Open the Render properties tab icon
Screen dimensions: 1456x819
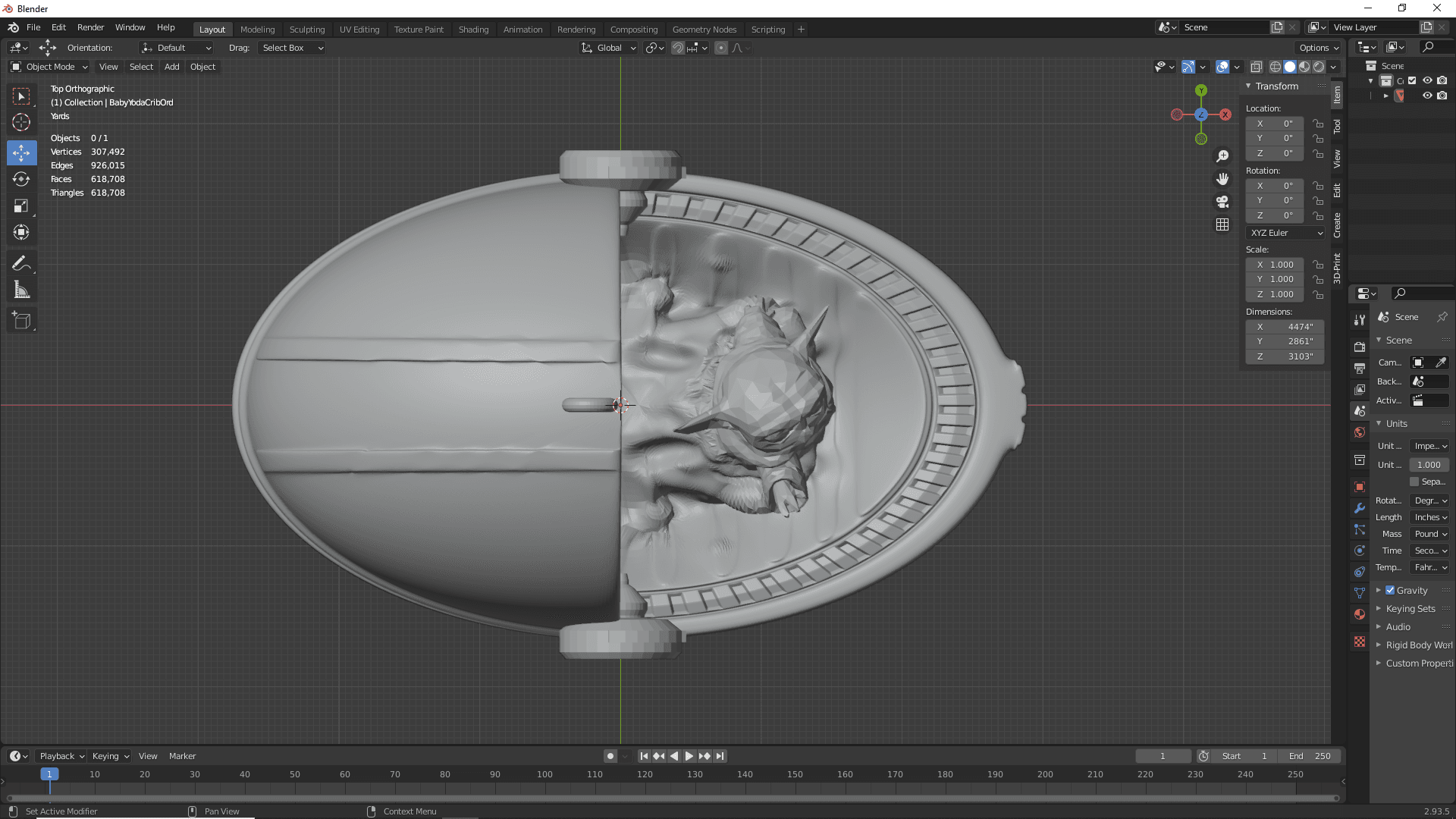[1360, 347]
